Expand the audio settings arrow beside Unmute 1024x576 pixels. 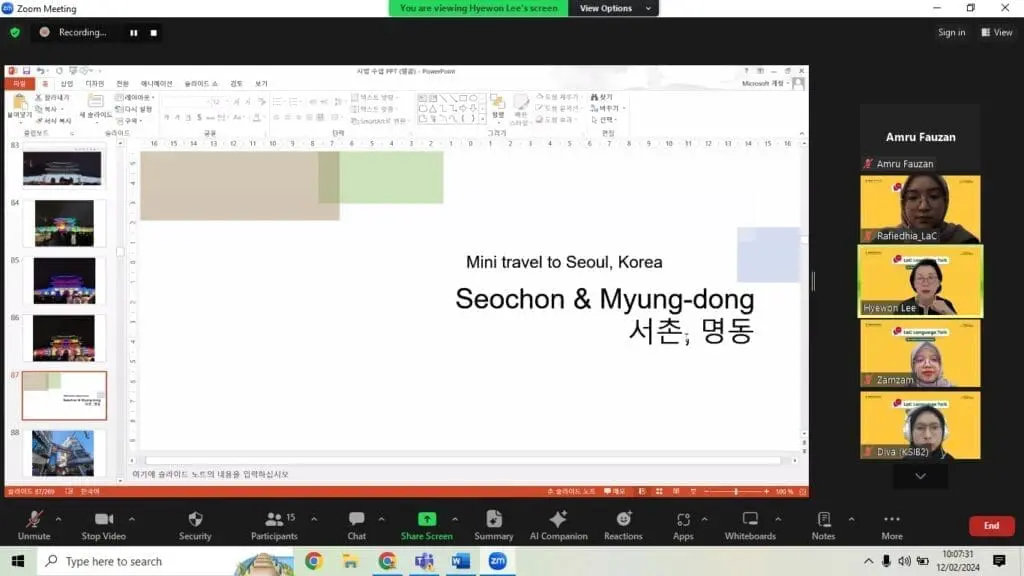58,519
